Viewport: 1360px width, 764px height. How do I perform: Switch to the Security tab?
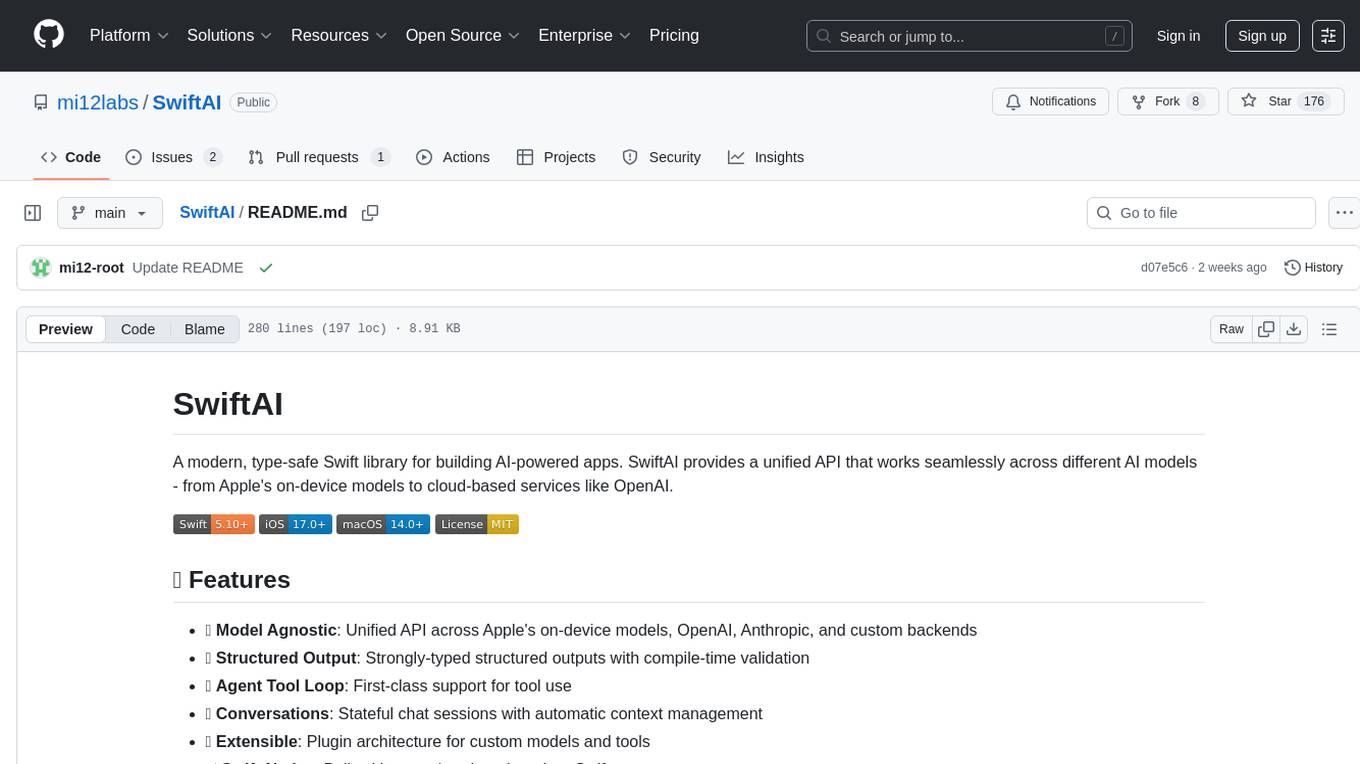(662, 157)
